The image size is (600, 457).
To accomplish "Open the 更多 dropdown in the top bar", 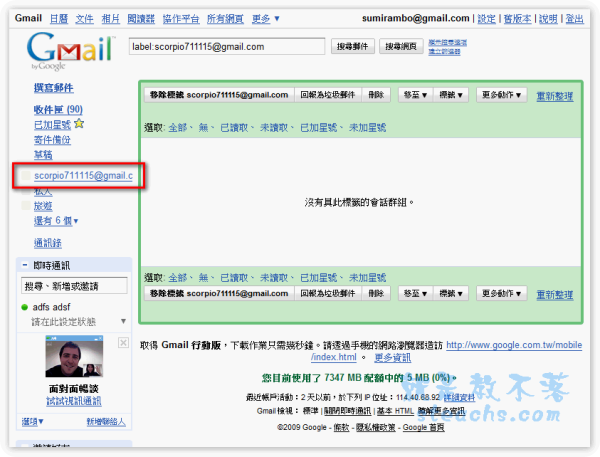I will coord(266,18).
